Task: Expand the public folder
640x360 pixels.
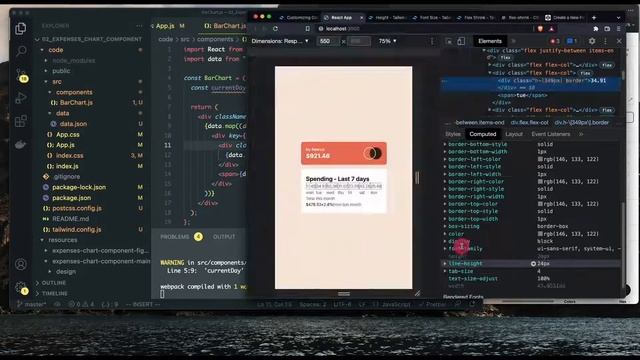Action: (46, 71)
